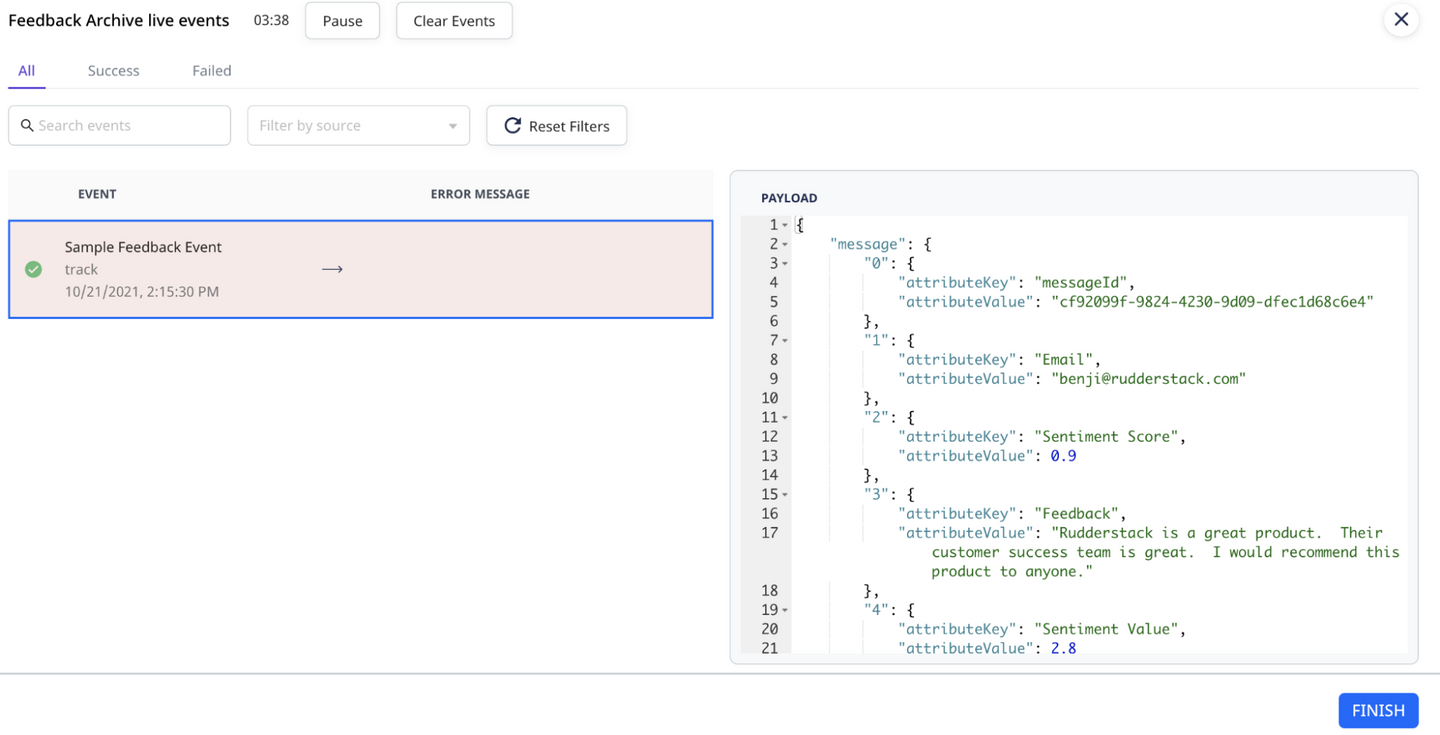
Task: Switch to the Failed tab
Action: coord(211,70)
